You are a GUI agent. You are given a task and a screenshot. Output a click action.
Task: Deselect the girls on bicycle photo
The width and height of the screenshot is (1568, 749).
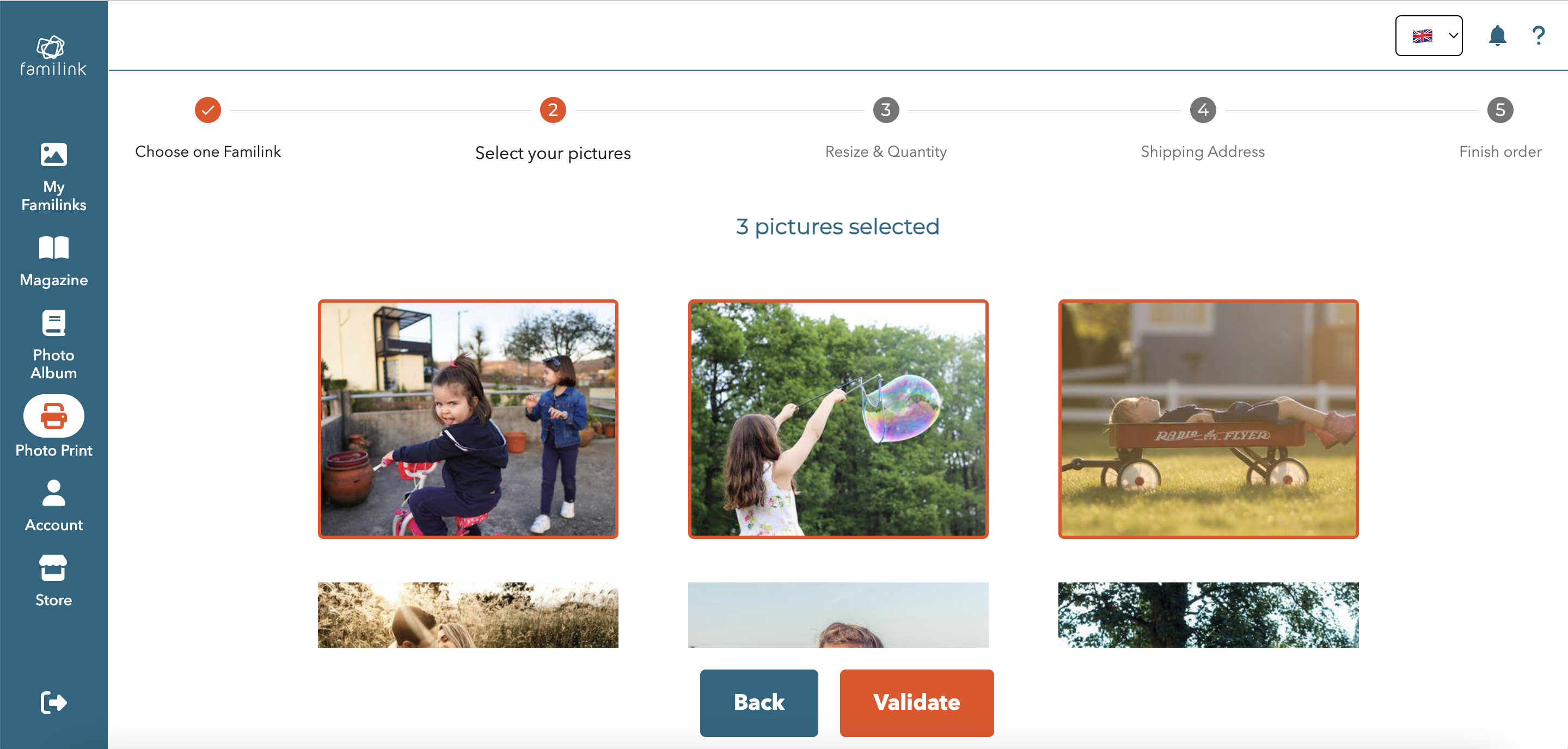coord(468,419)
